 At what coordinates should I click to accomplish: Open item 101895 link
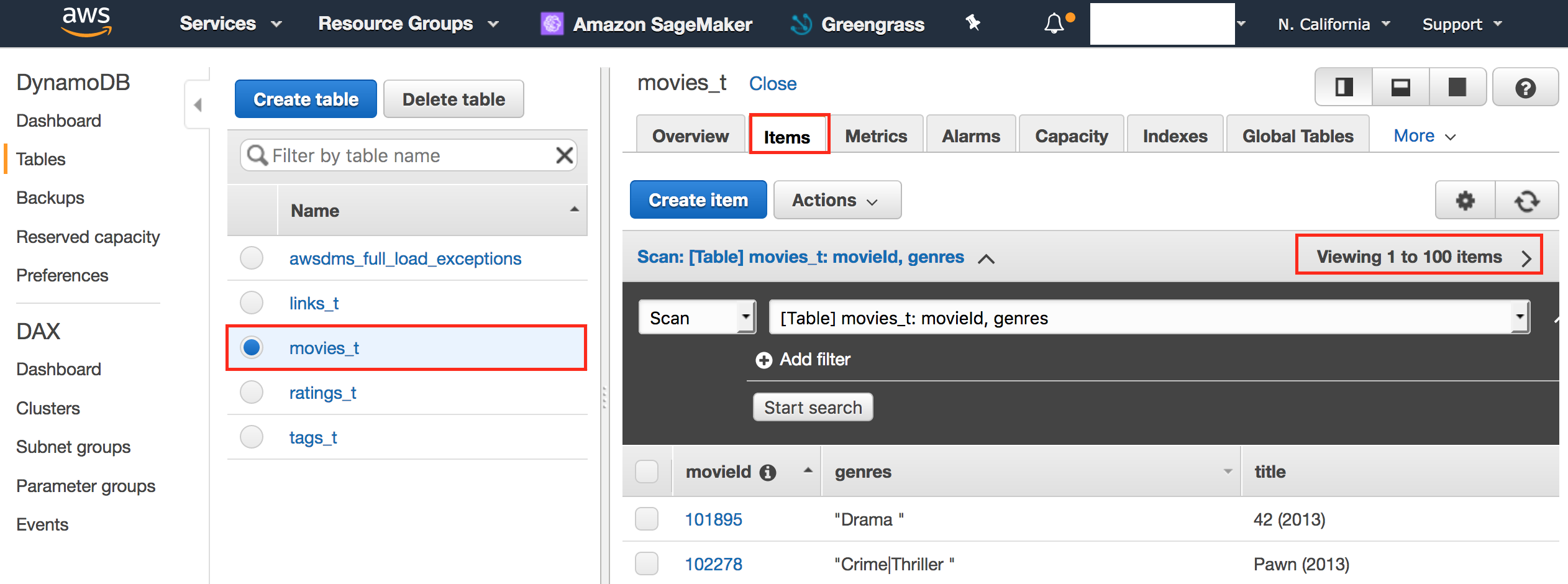[713, 519]
